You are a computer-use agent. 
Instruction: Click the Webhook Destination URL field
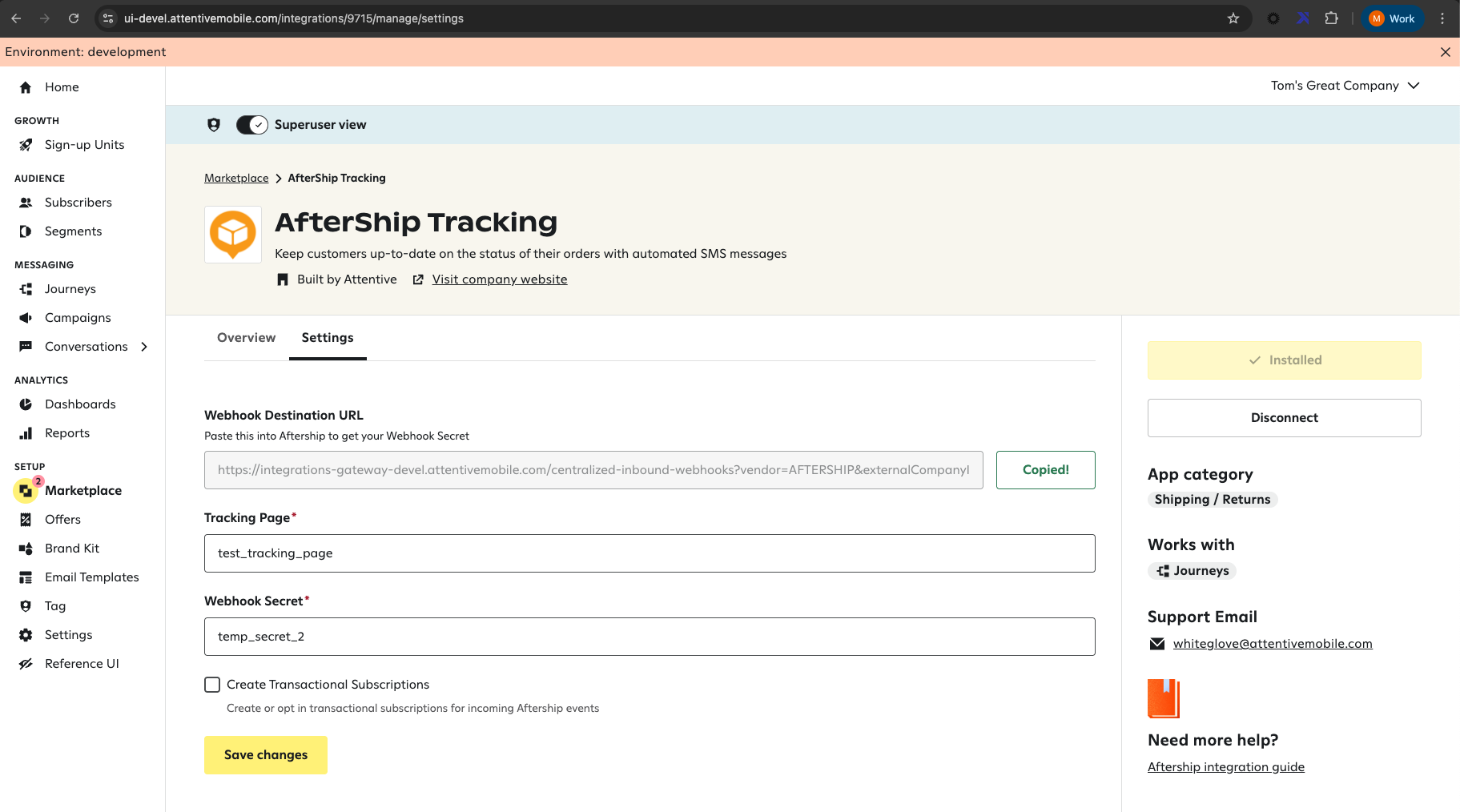click(593, 470)
